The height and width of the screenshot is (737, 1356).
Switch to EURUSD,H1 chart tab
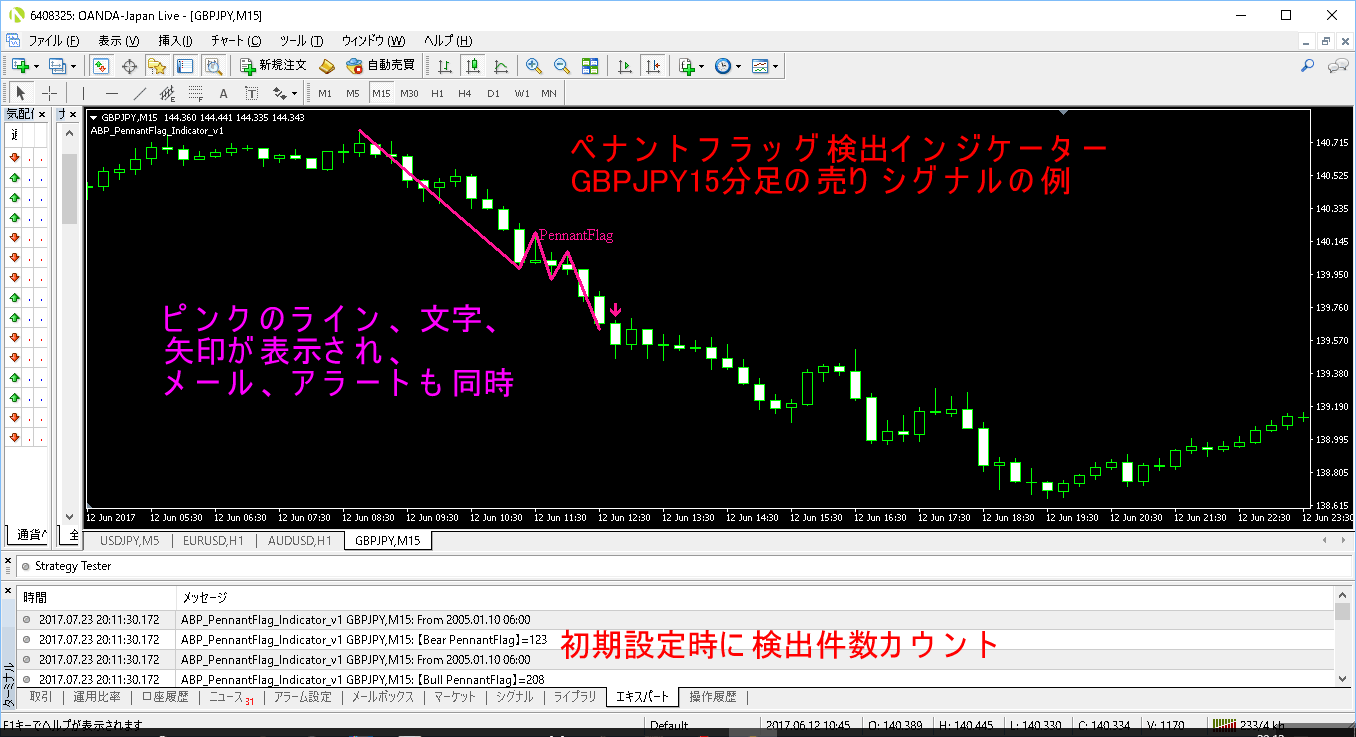213,541
